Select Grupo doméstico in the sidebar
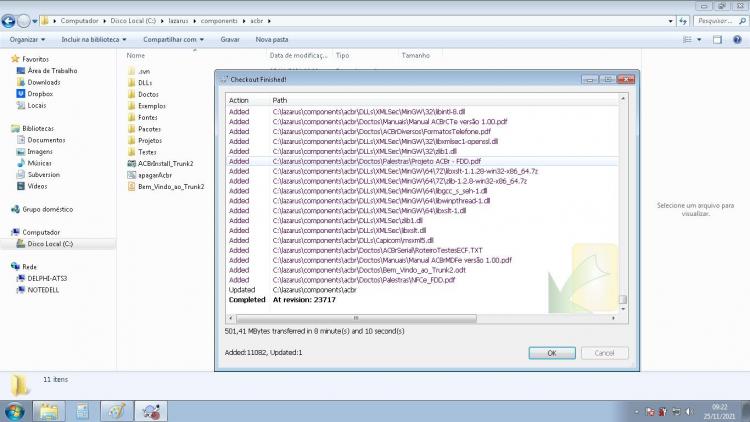The width and height of the screenshot is (750, 422). coord(42,209)
